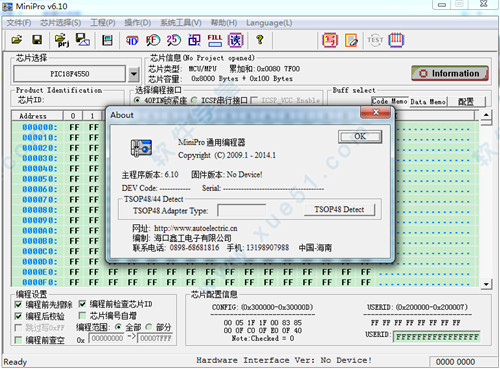Toggle verify-after-programming checkbox 编程后校验
The height and width of the screenshot is (369, 500).
[19, 316]
